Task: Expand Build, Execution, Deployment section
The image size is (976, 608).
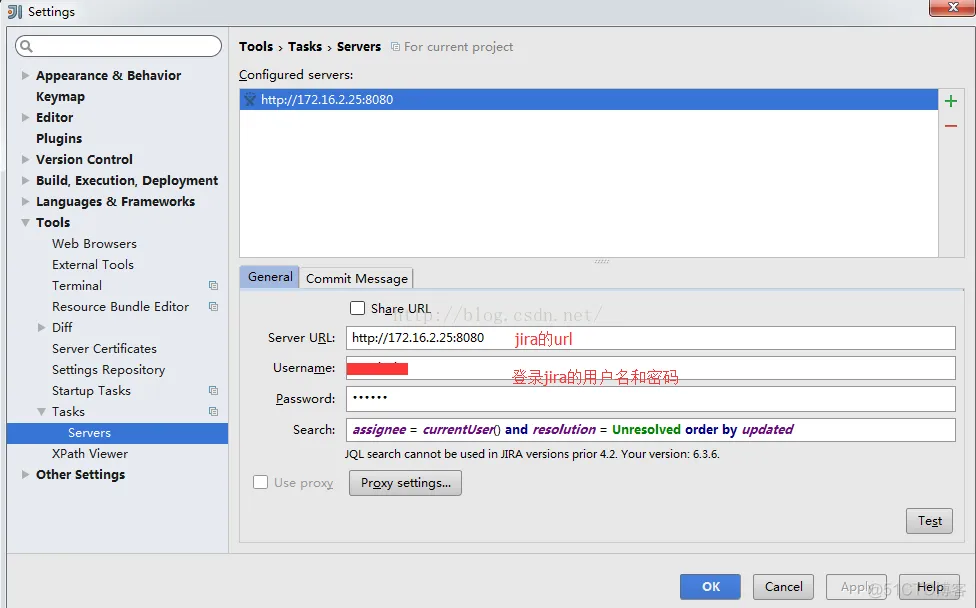Action: [25, 180]
